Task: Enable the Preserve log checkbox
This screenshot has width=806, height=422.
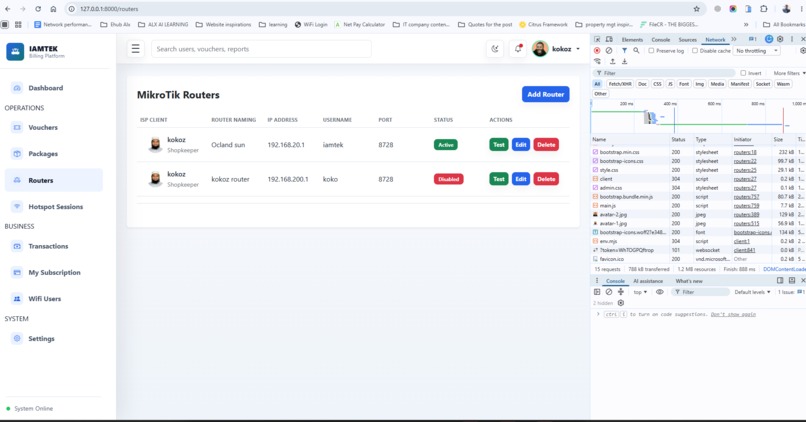Action: click(651, 51)
